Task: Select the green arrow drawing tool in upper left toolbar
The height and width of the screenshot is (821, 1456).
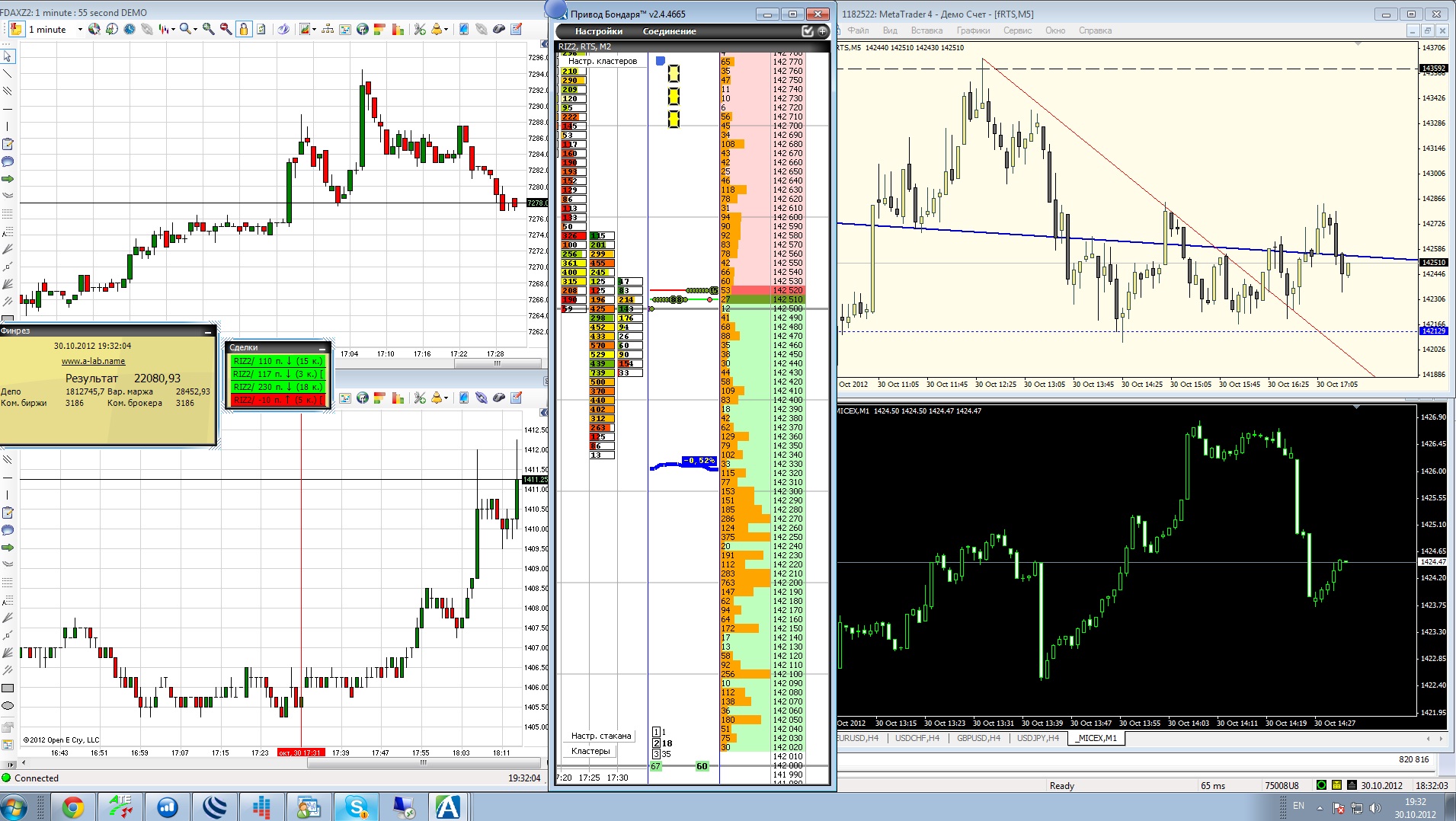Action: coord(8,179)
